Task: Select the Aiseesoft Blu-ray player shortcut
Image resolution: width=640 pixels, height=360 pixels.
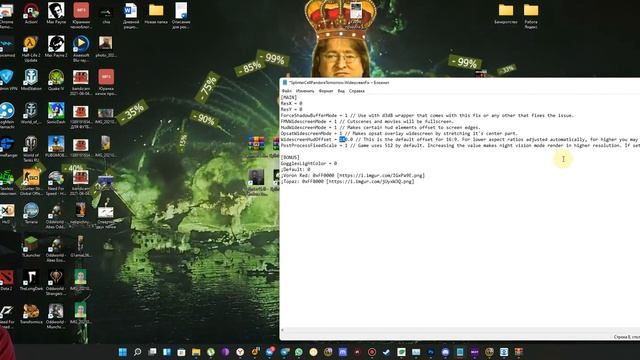Action: coord(81,49)
